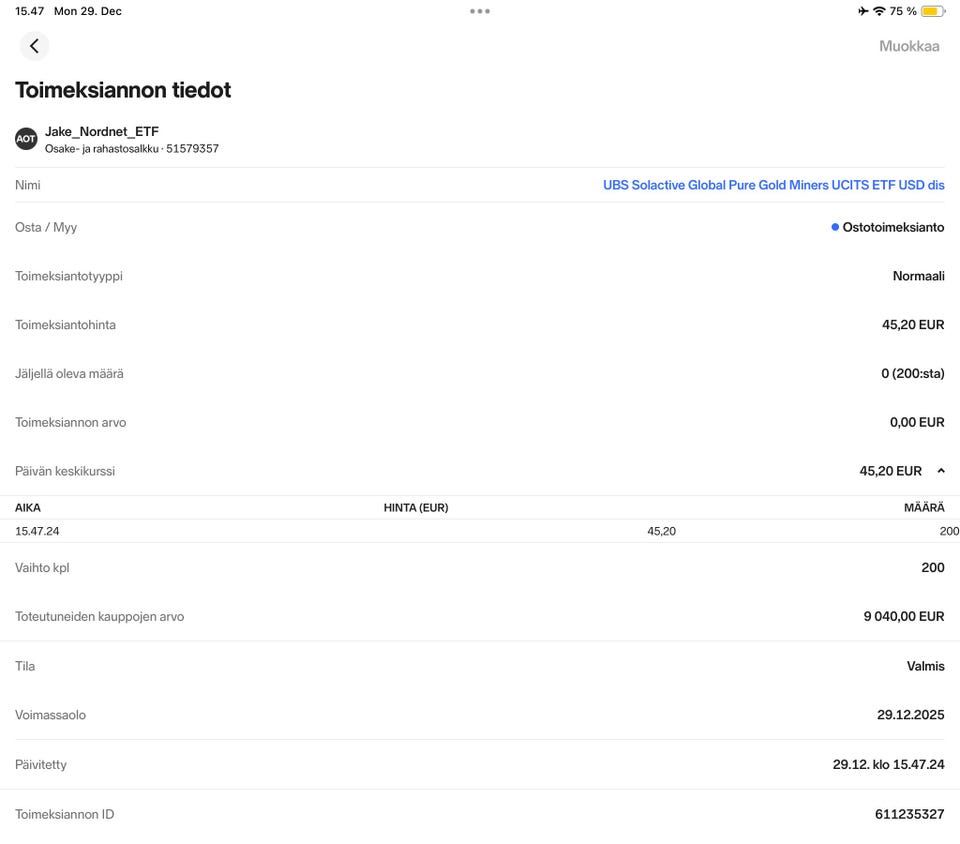This screenshot has height=844, width=960.
Task: Click the Voimassaolo date 29.12.2025
Action: [910, 715]
